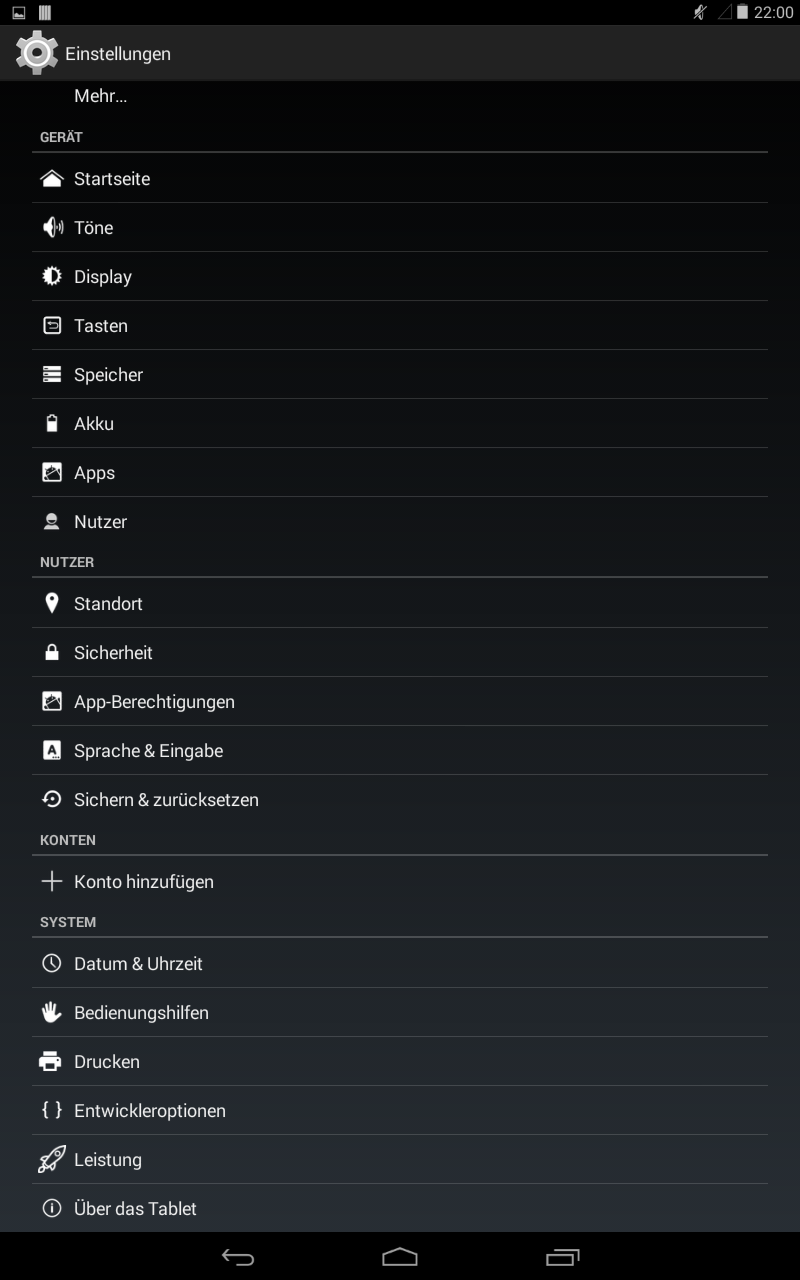Tap the Entwickleroptionen curly braces icon
This screenshot has width=800, height=1280.
point(52,1111)
